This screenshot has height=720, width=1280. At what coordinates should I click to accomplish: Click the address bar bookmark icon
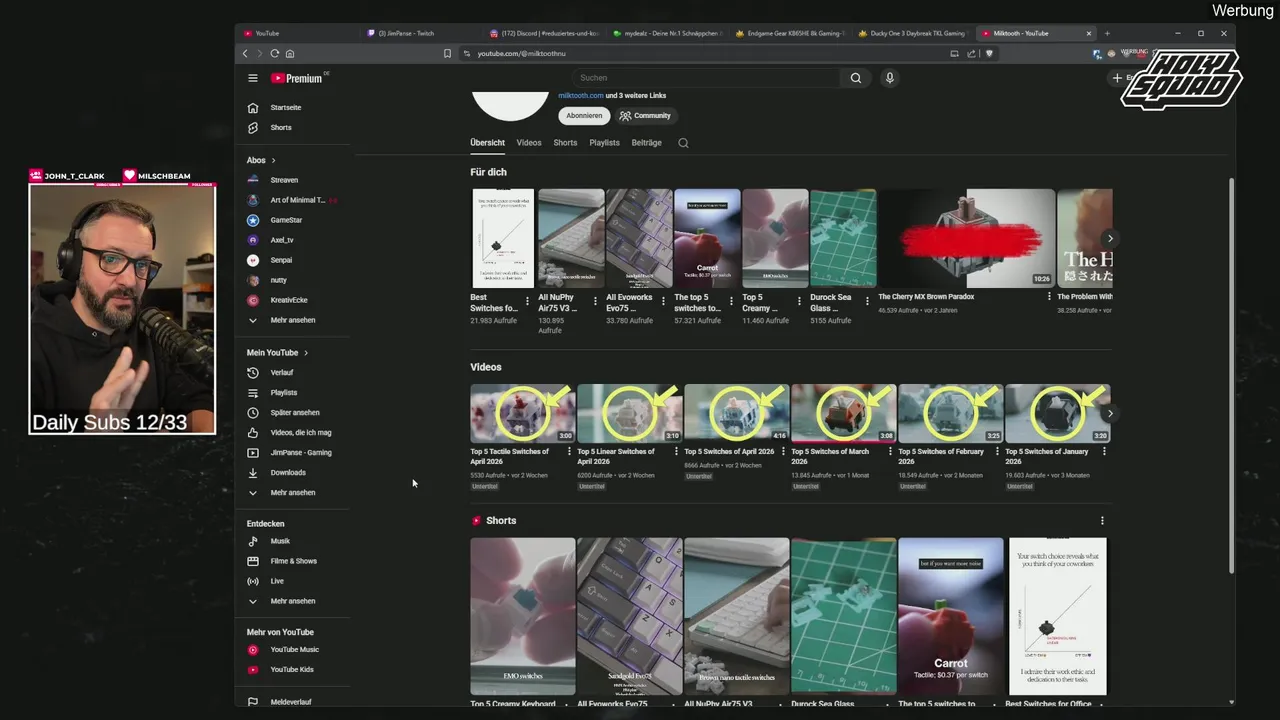(x=447, y=53)
